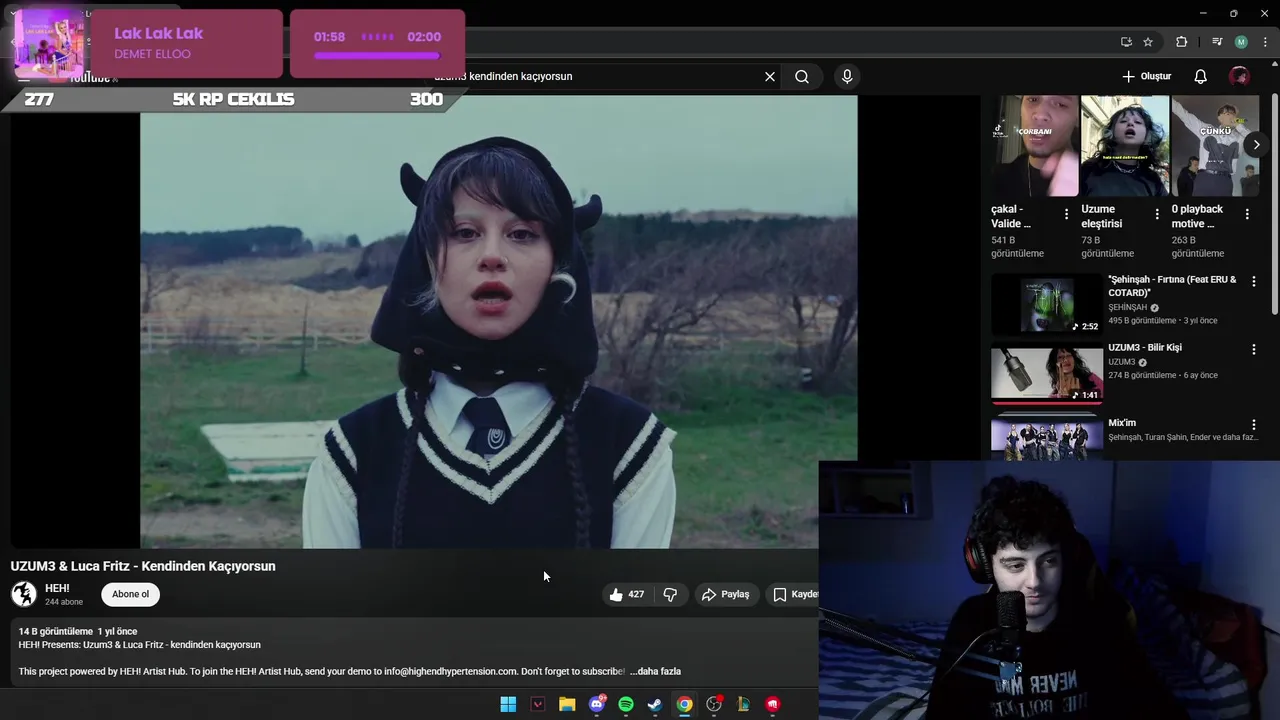Open Spotify from the taskbar
The image size is (1280, 720).
pyautogui.click(x=626, y=704)
